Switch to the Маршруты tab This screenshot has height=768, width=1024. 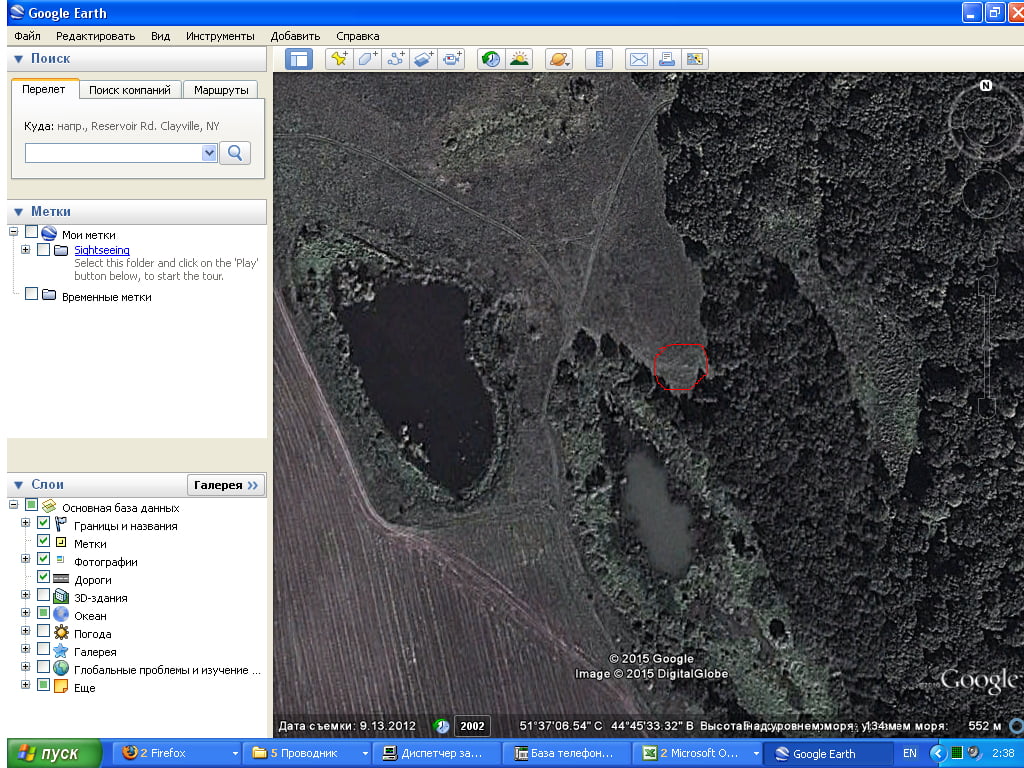[221, 90]
